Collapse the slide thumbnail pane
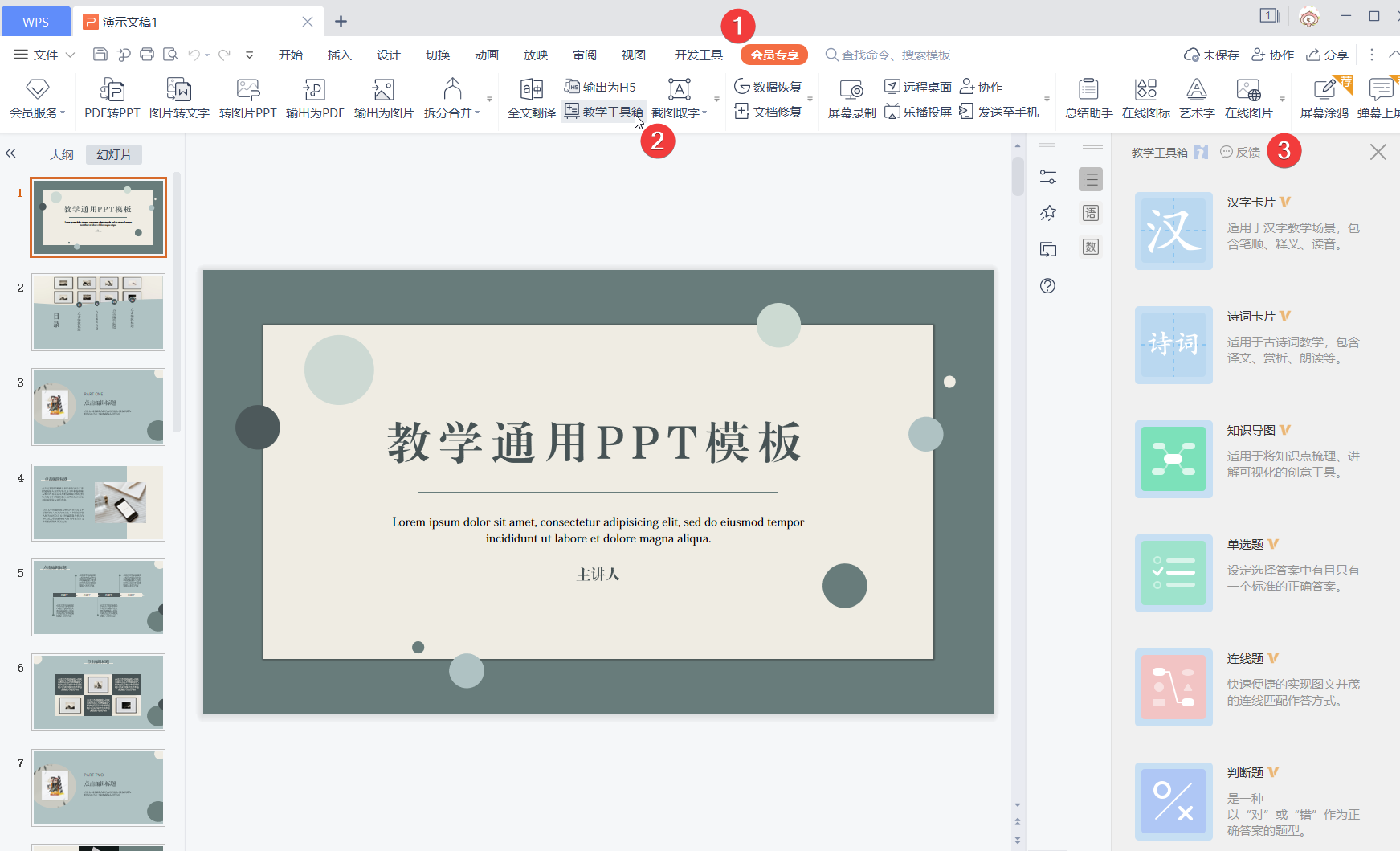This screenshot has height=851, width=1400. [x=10, y=153]
